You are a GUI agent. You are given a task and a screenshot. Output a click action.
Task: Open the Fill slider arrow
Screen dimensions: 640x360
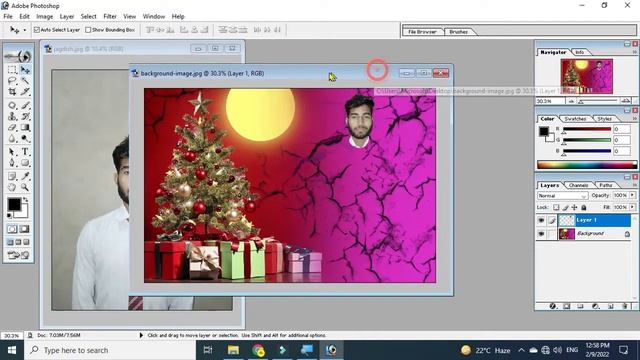[x=632, y=207]
